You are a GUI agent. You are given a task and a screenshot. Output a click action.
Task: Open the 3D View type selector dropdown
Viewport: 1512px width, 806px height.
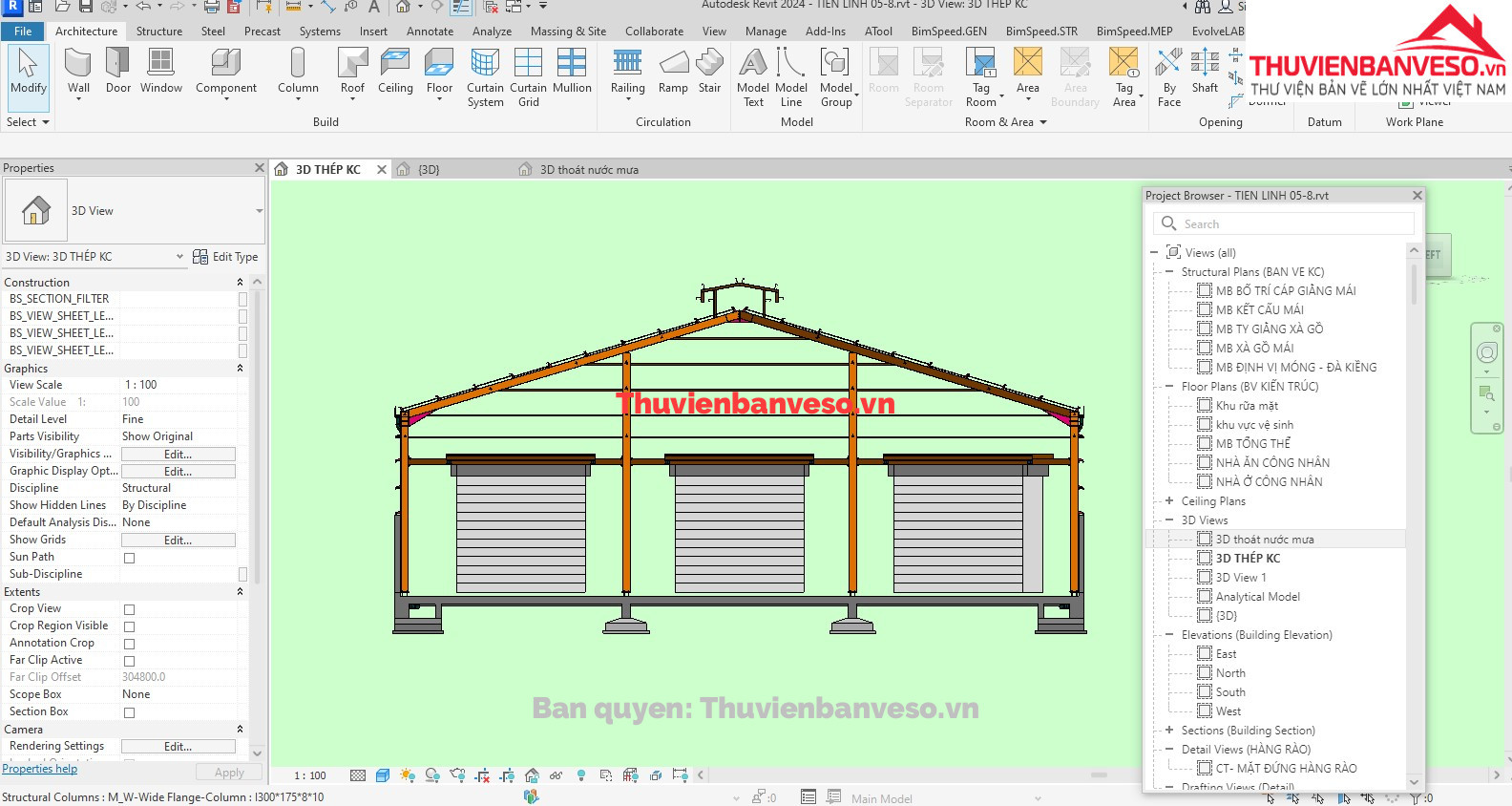tap(259, 211)
